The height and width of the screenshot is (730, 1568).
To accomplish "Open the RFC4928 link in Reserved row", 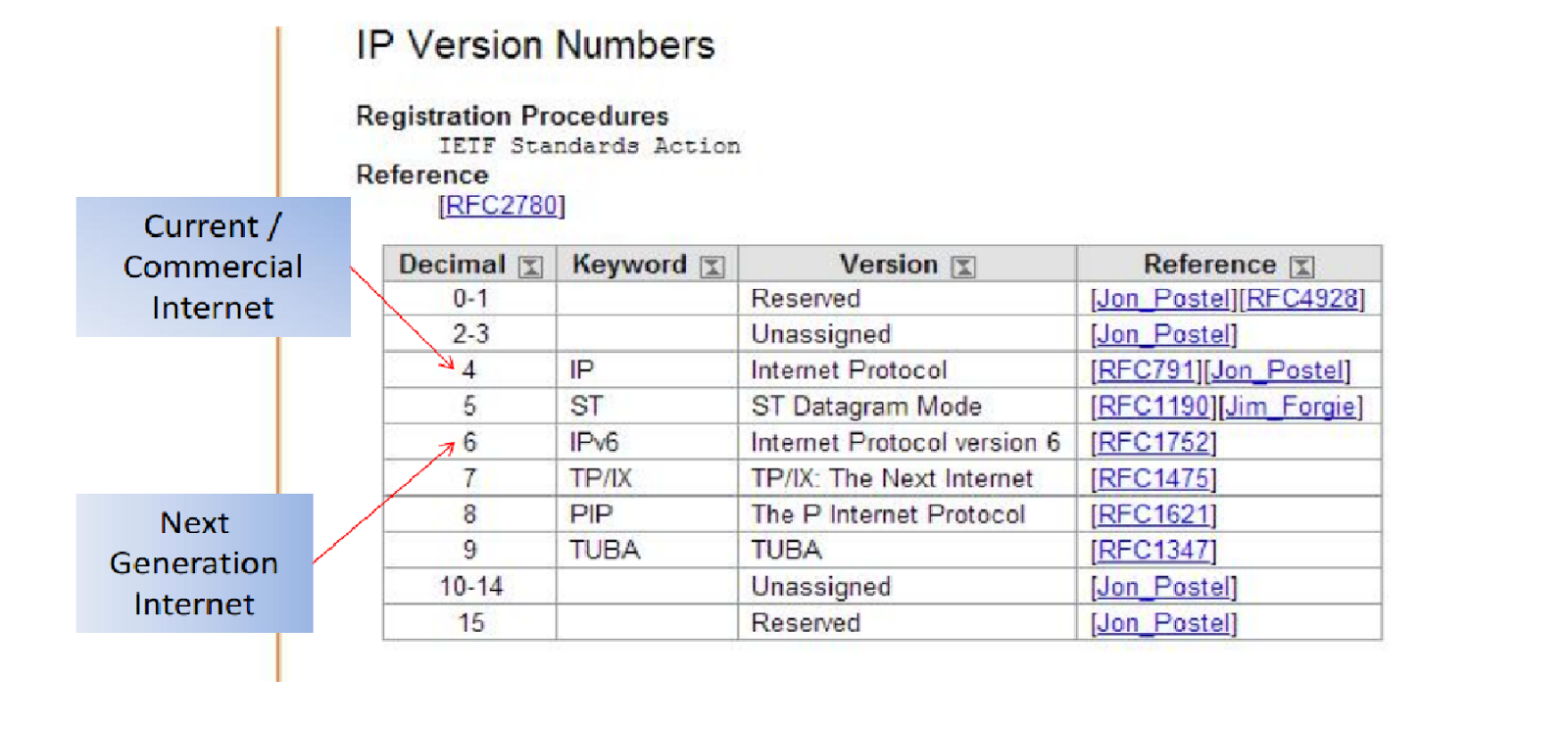I will click(x=1302, y=299).
